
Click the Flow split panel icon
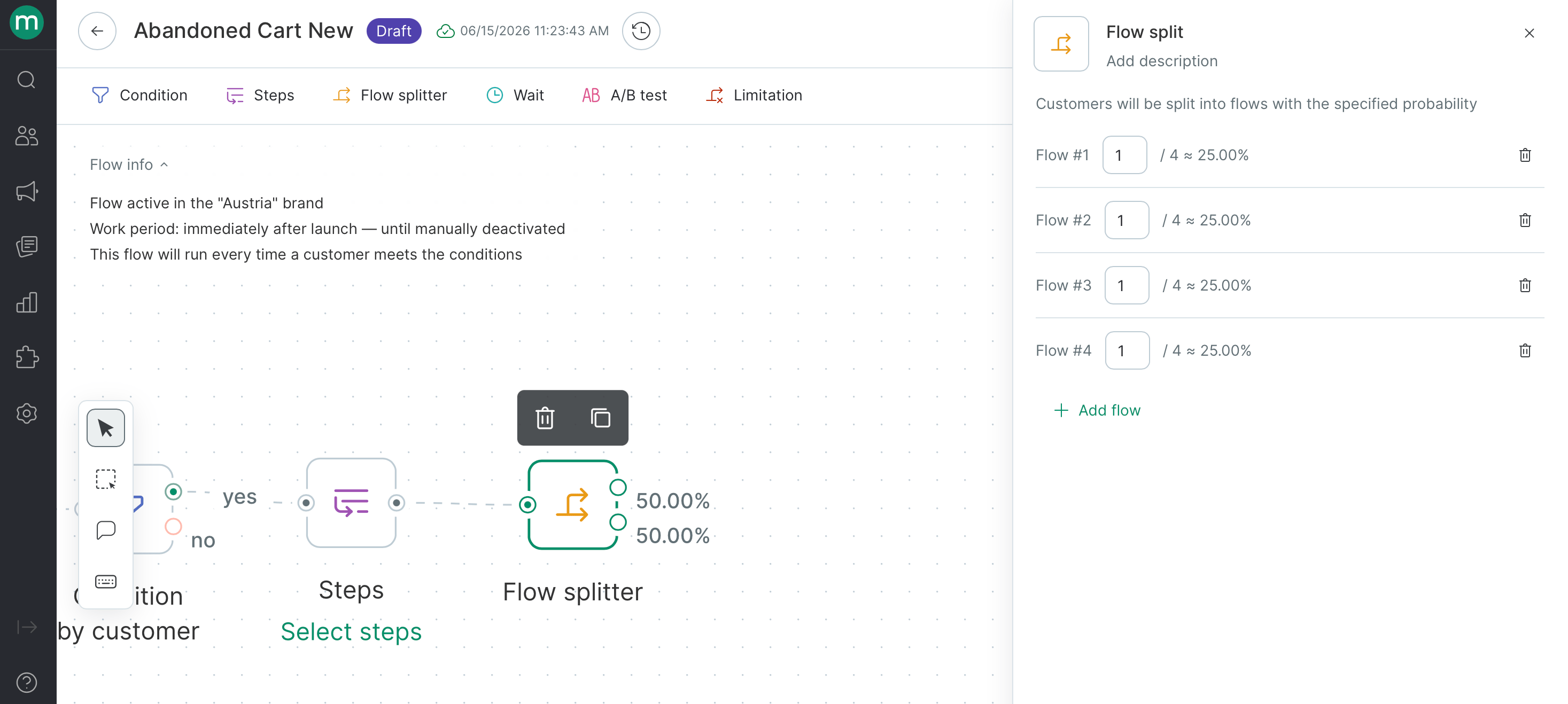click(x=1061, y=44)
